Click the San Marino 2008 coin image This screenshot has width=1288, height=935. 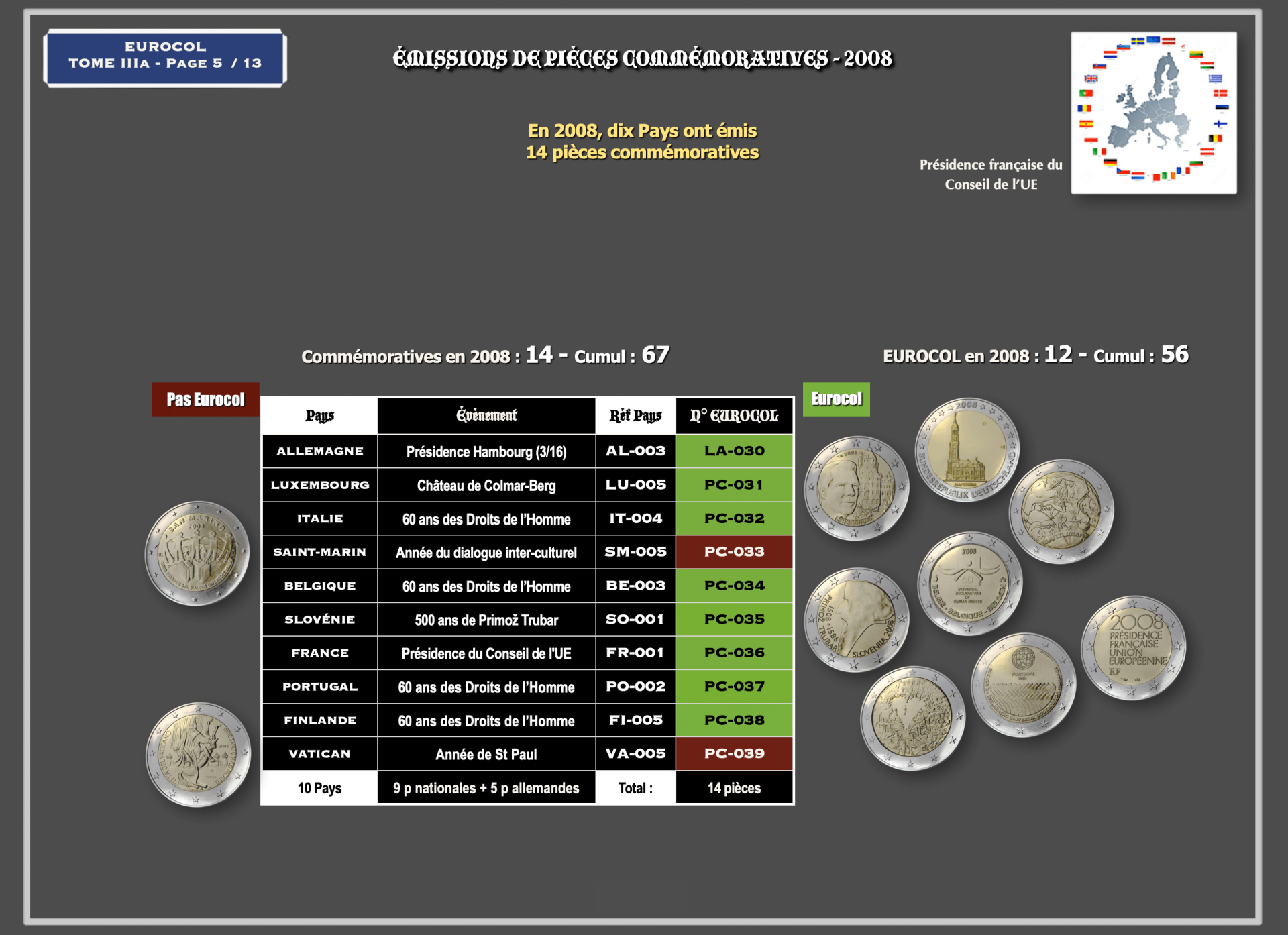pyautogui.click(x=197, y=553)
